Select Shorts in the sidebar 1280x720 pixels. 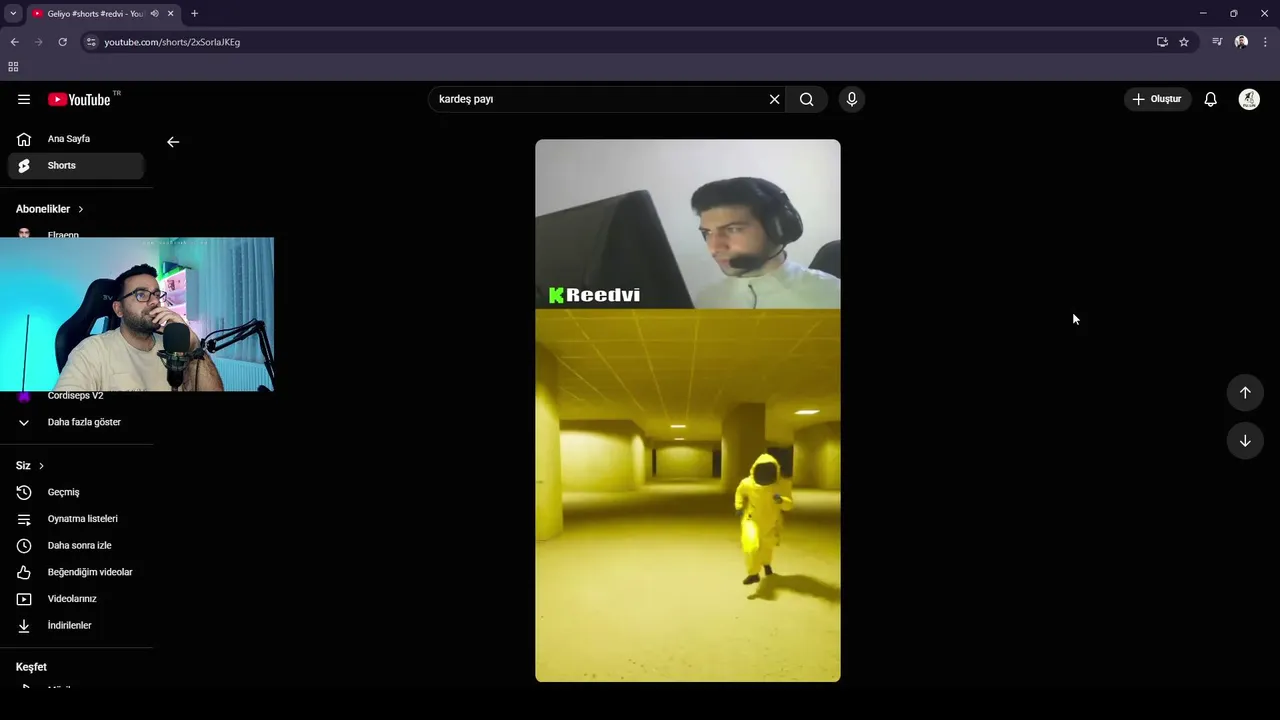point(76,165)
